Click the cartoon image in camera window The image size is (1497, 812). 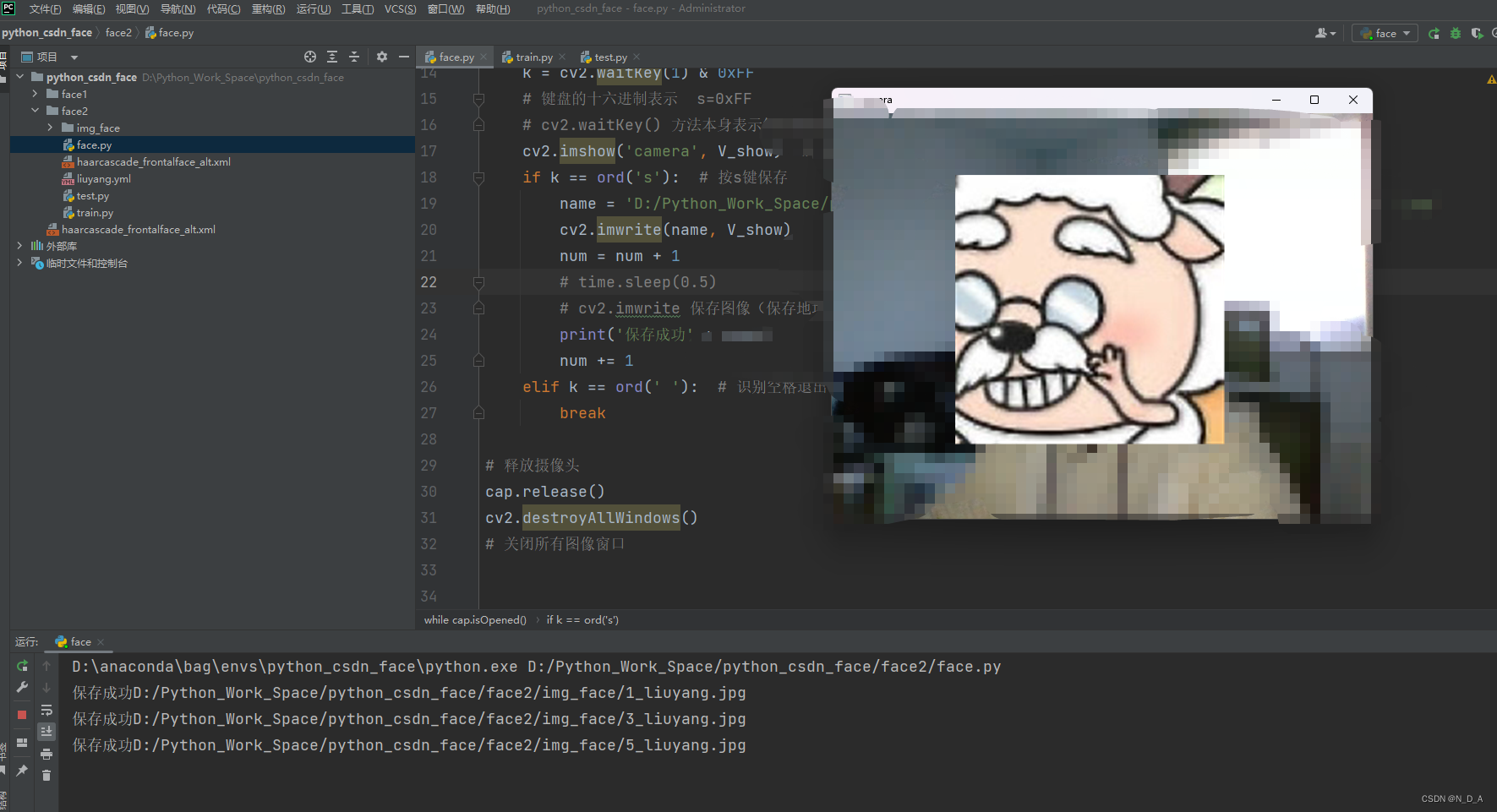[1090, 309]
